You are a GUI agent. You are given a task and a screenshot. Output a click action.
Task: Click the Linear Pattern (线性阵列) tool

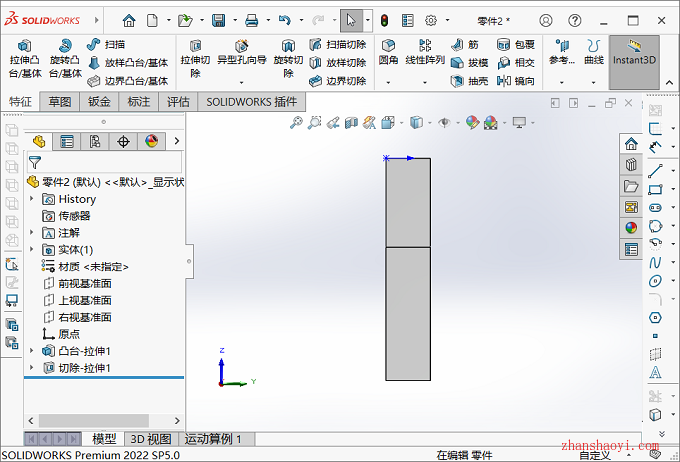coord(425,52)
